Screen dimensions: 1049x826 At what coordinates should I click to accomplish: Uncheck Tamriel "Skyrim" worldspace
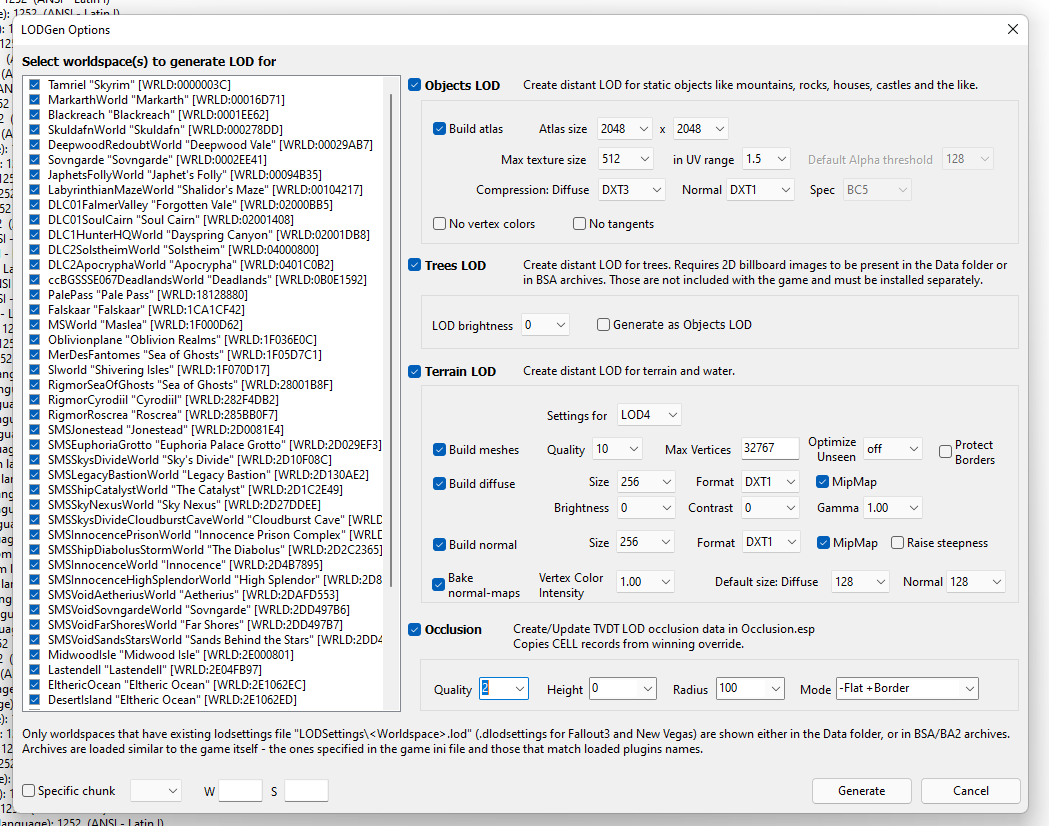coord(35,84)
